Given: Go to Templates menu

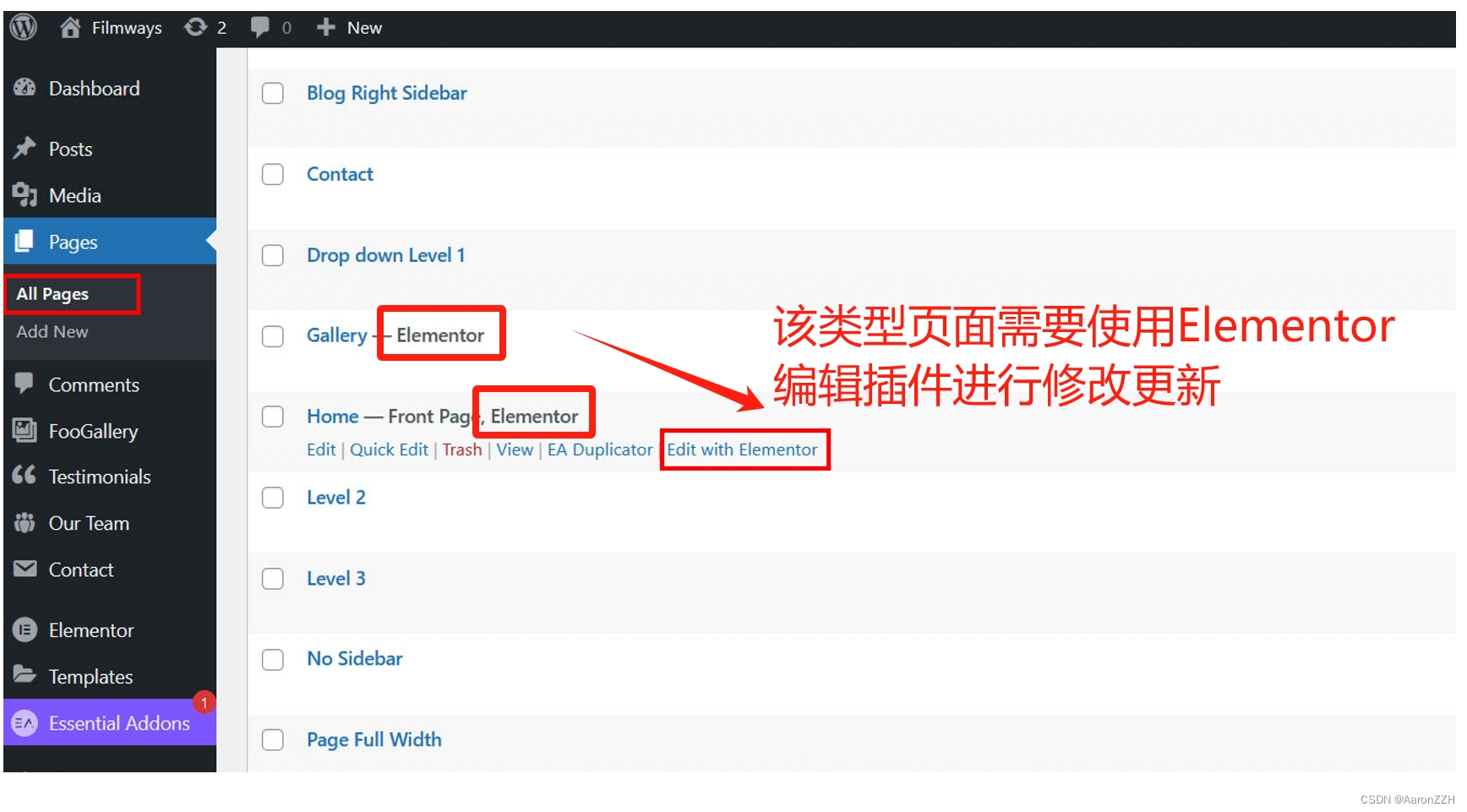Looking at the screenshot, I should [110, 677].
